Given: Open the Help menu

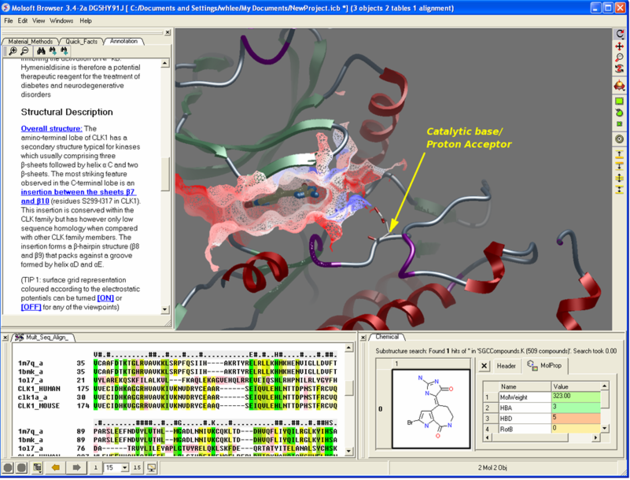Looking at the screenshot, I should tap(86, 20).
